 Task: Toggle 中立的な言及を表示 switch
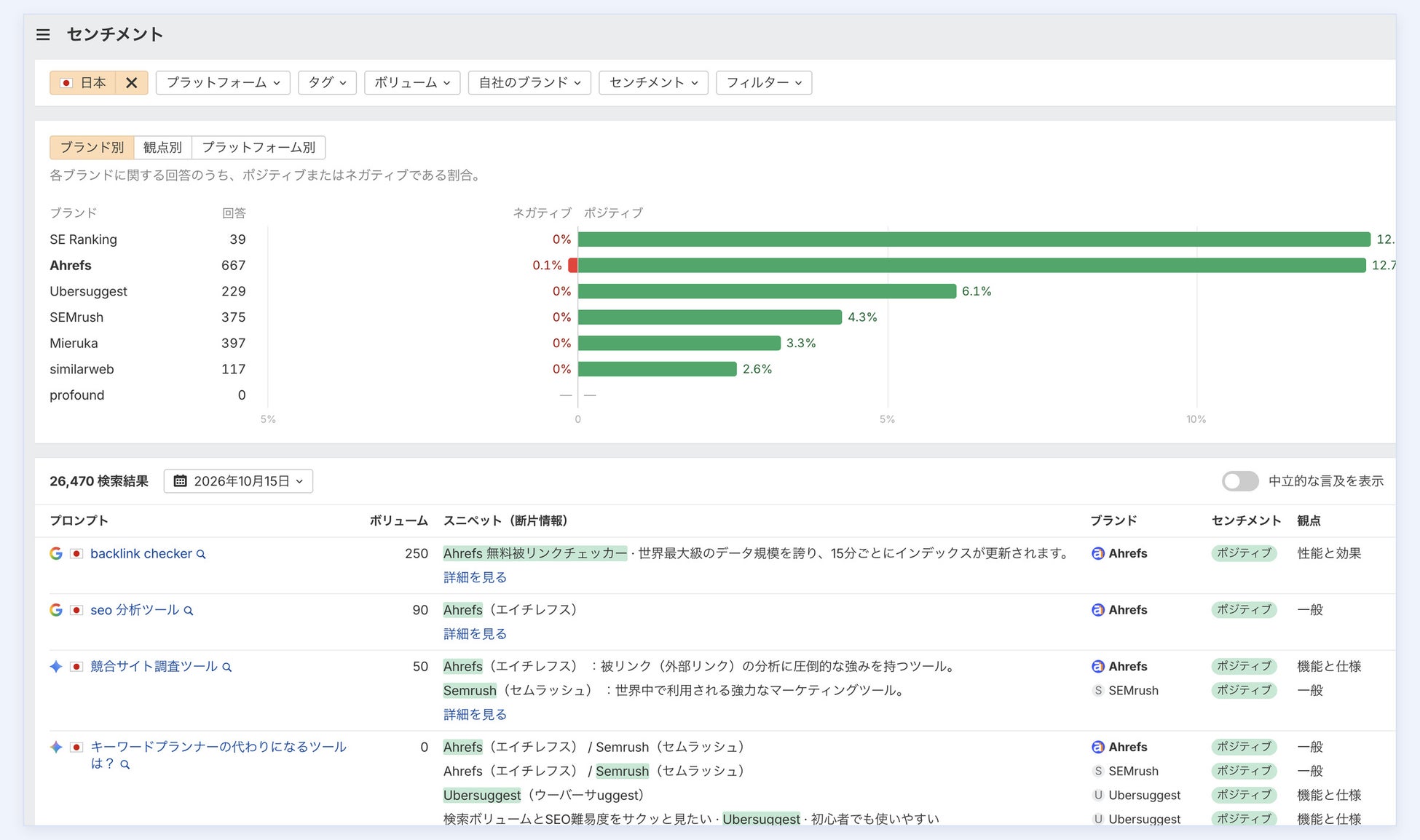[1239, 481]
